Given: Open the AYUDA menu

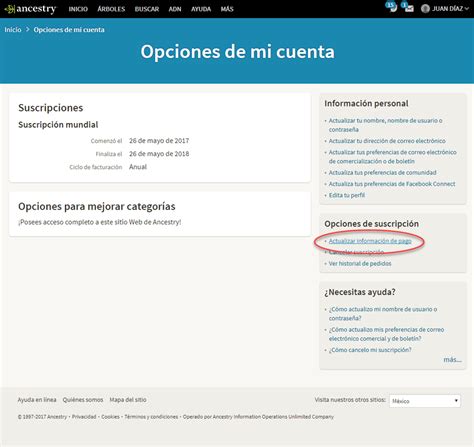Looking at the screenshot, I should 201,9.
